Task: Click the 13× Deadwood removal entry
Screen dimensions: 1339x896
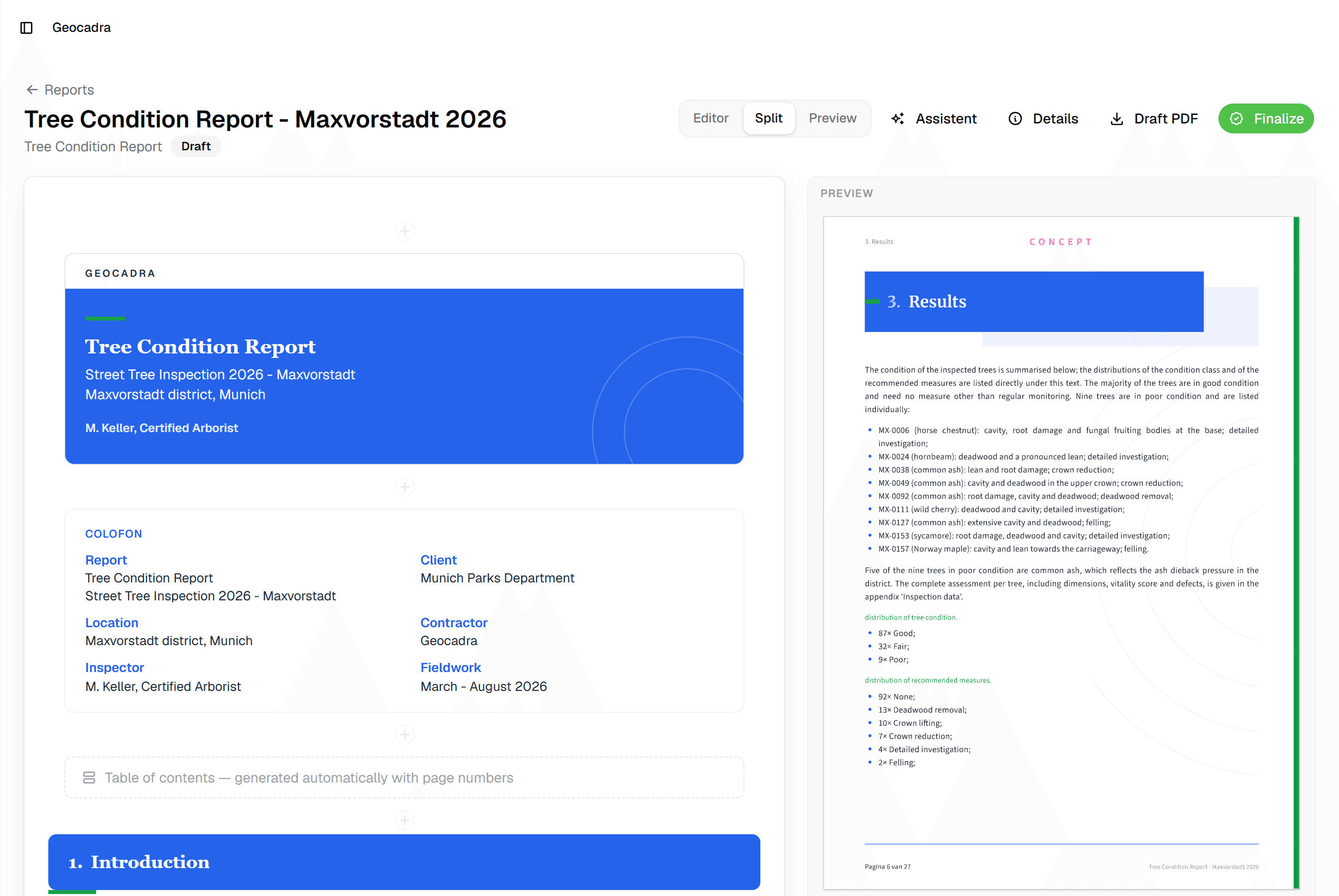Action: click(922, 710)
